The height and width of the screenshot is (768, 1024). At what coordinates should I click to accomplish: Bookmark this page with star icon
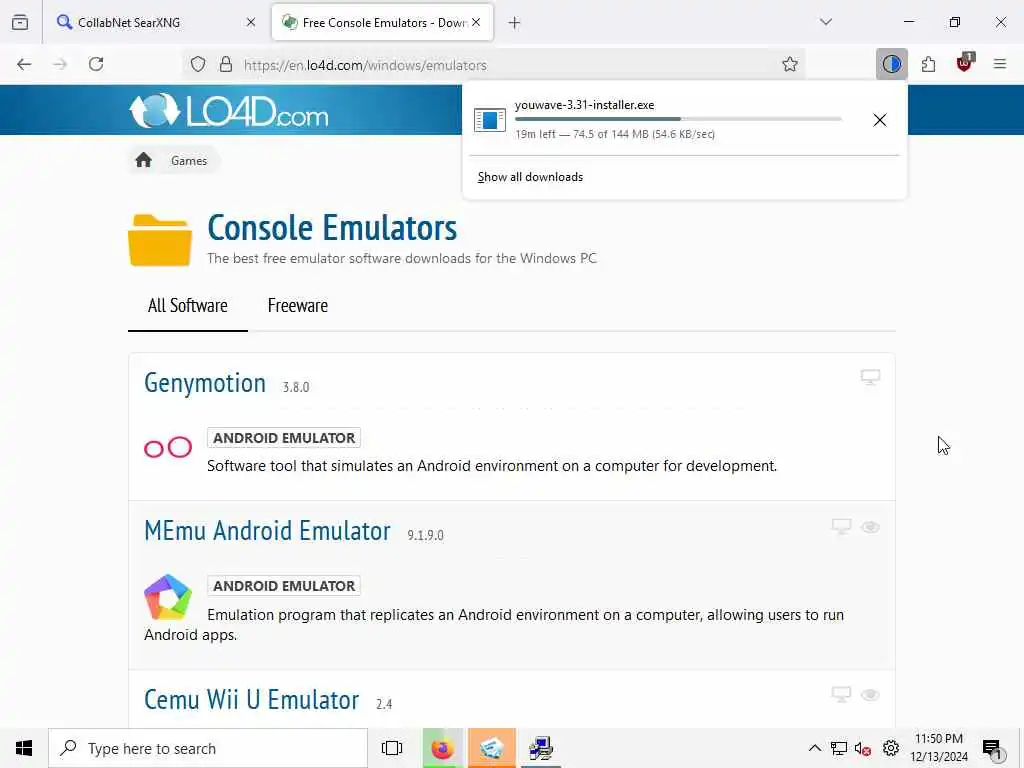tap(790, 64)
